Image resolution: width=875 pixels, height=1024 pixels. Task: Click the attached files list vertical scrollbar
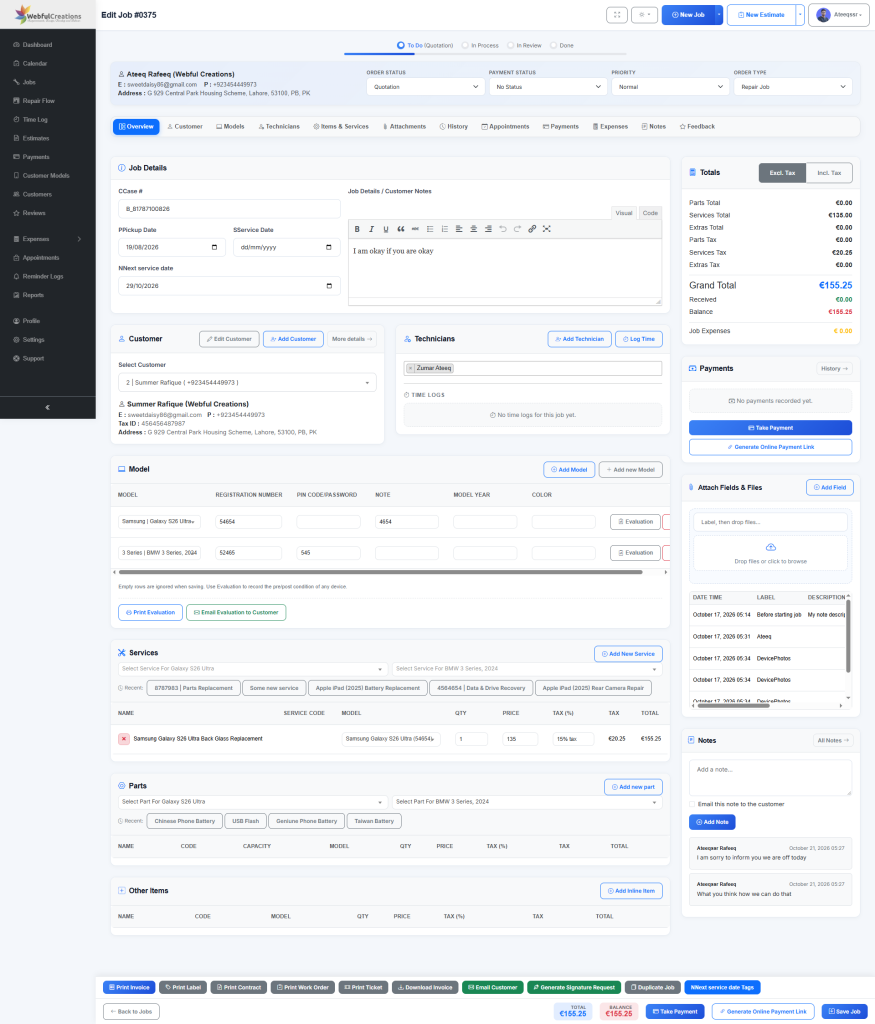(x=848, y=635)
